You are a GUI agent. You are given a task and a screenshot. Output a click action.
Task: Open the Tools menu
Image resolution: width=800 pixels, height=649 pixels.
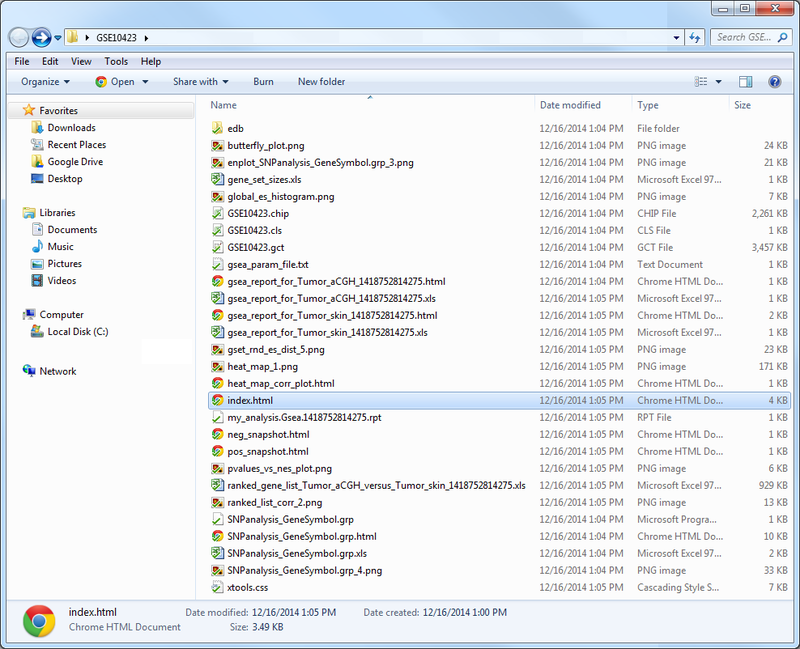click(x=116, y=61)
